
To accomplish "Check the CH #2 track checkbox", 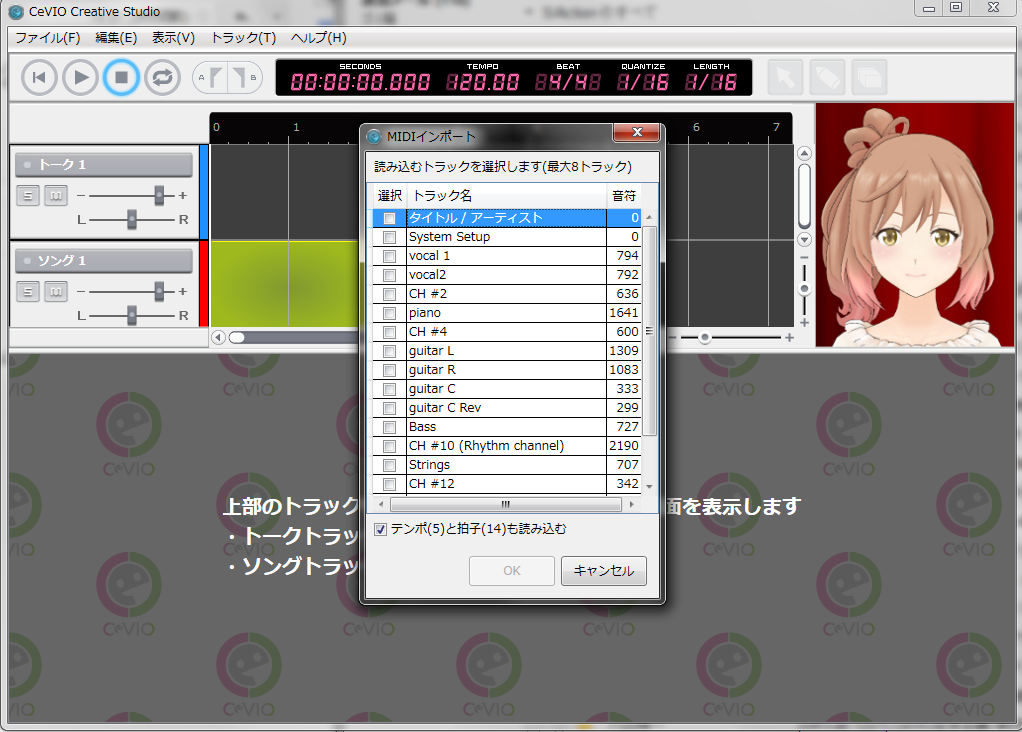I will click(x=389, y=294).
